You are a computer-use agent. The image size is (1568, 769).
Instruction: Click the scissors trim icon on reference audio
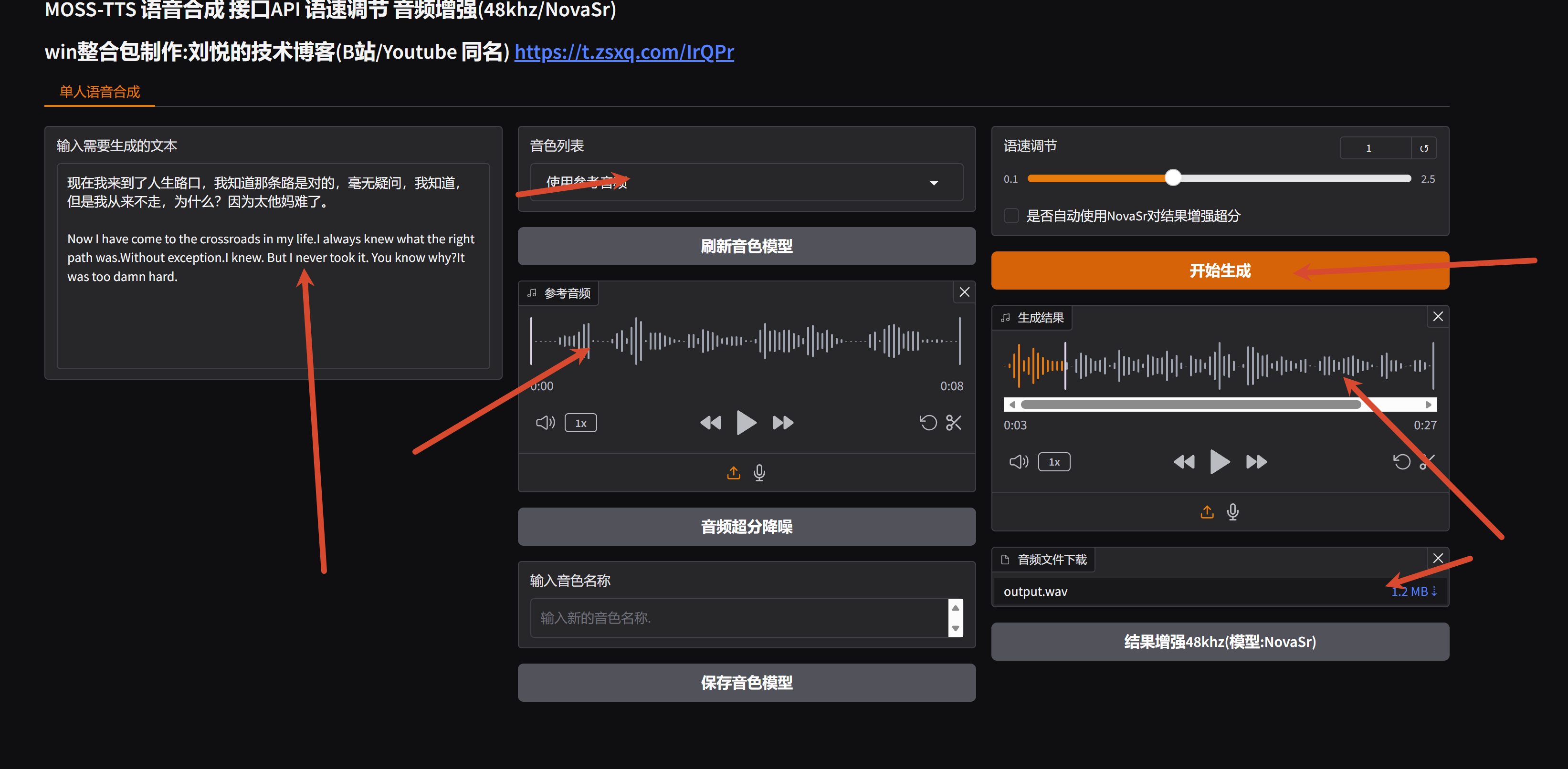click(953, 422)
